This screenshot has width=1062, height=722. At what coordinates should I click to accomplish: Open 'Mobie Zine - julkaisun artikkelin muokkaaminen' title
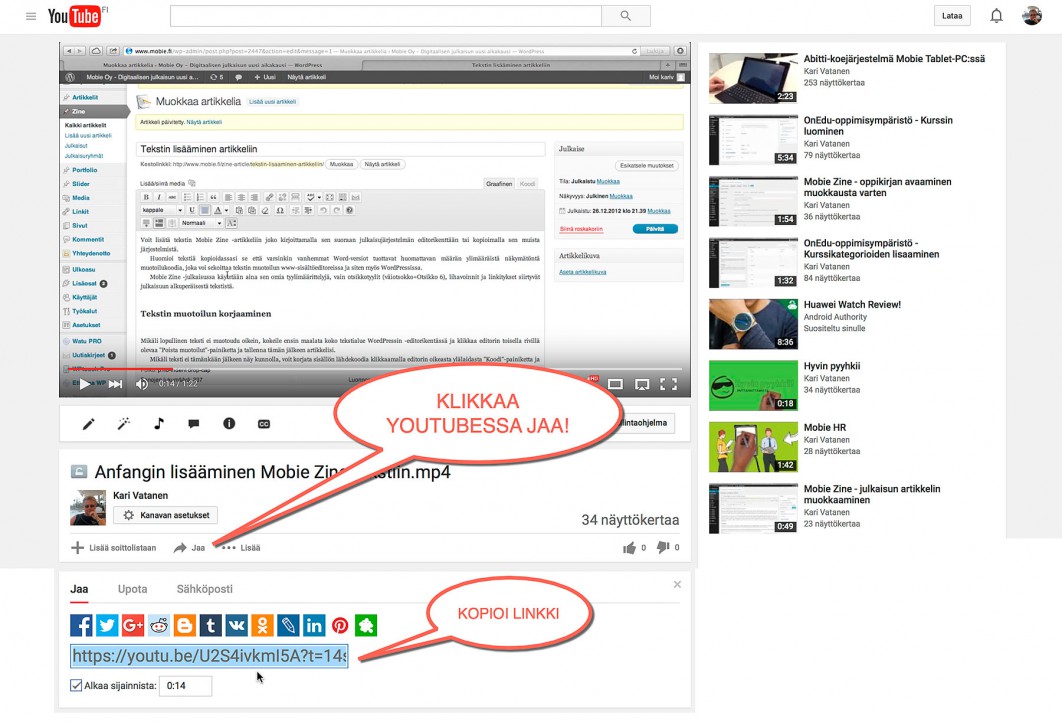[x=872, y=494]
